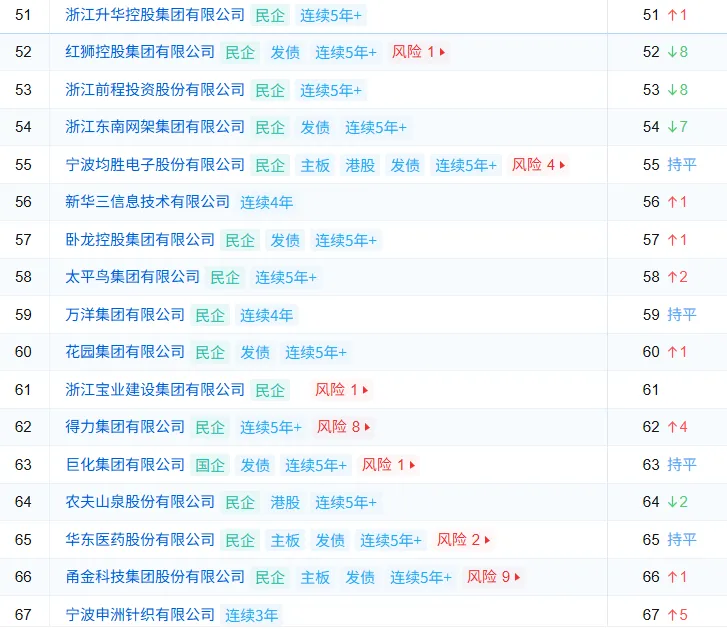Screen dimensions: 727x629
Task: Click 主板 tag on 宁波均胜电子 row
Action: click(x=315, y=165)
